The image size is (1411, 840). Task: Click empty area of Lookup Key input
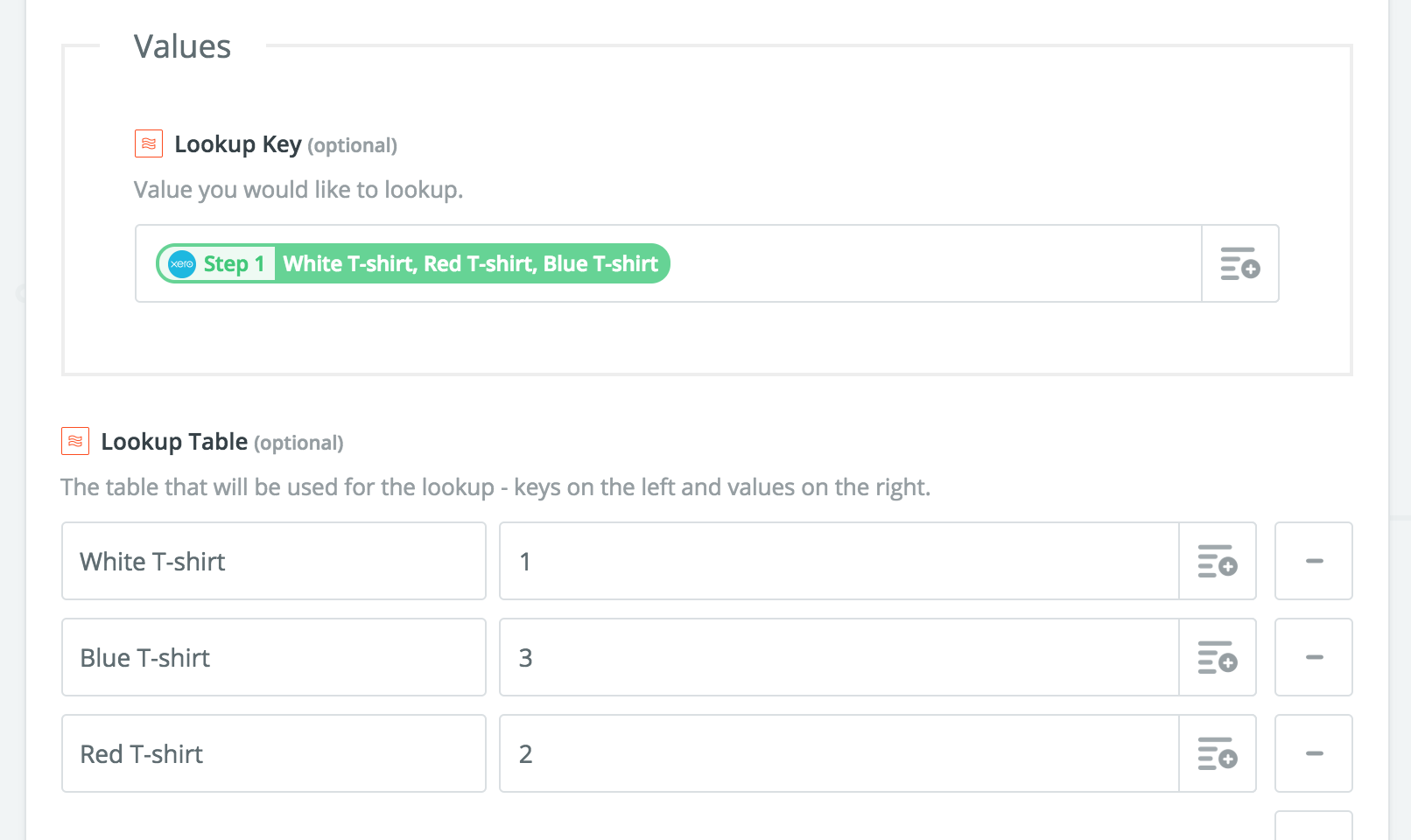935,263
